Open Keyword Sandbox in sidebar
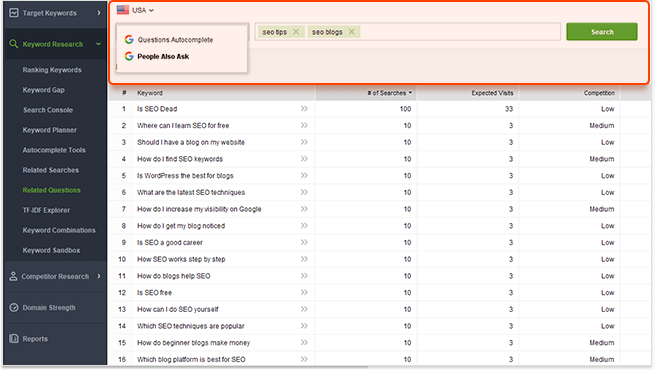This screenshot has width=655, height=370. [51, 250]
